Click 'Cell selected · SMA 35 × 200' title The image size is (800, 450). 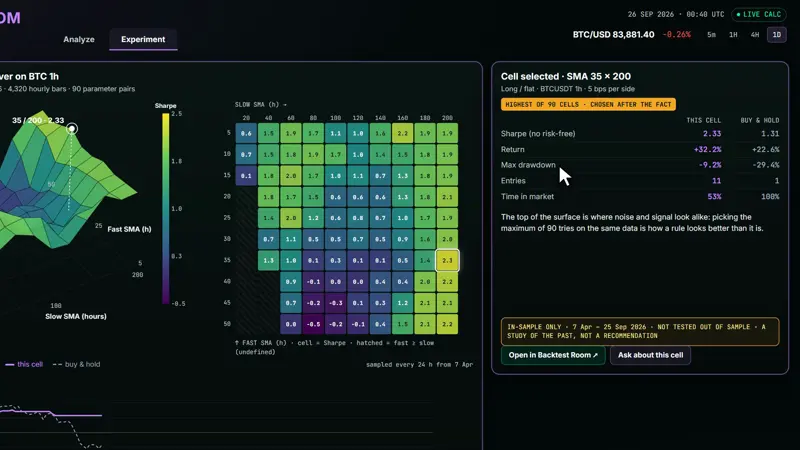click(566, 77)
